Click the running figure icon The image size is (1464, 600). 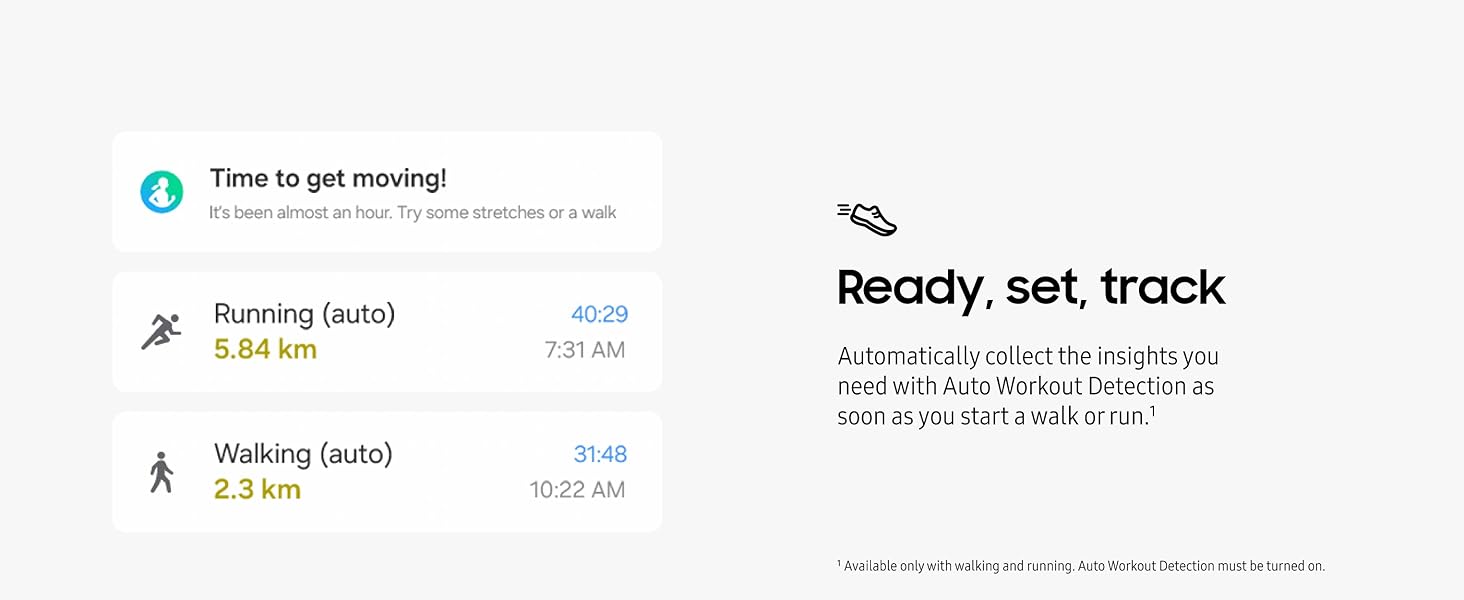tap(161, 332)
